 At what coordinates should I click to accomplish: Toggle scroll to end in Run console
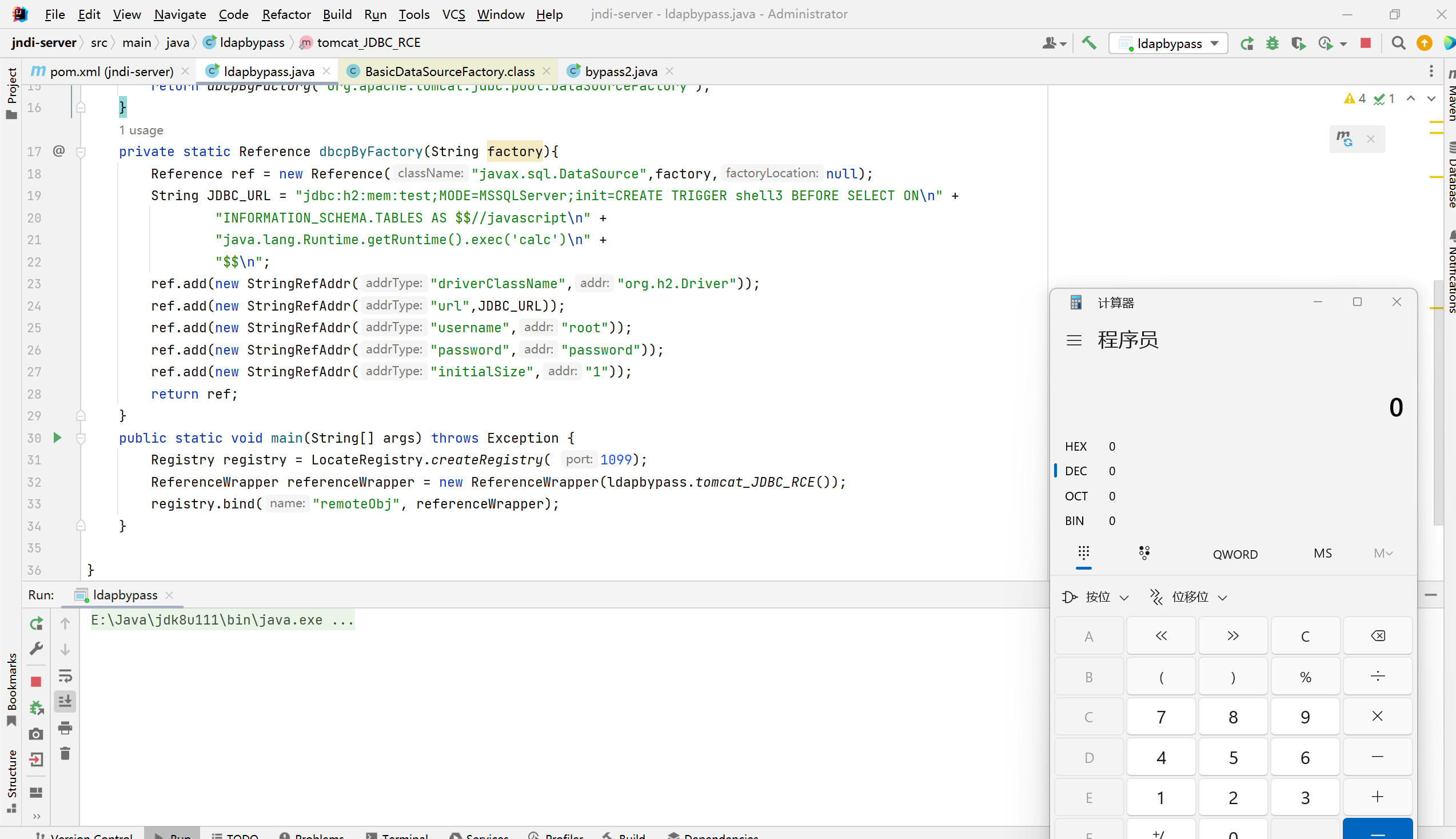65,701
